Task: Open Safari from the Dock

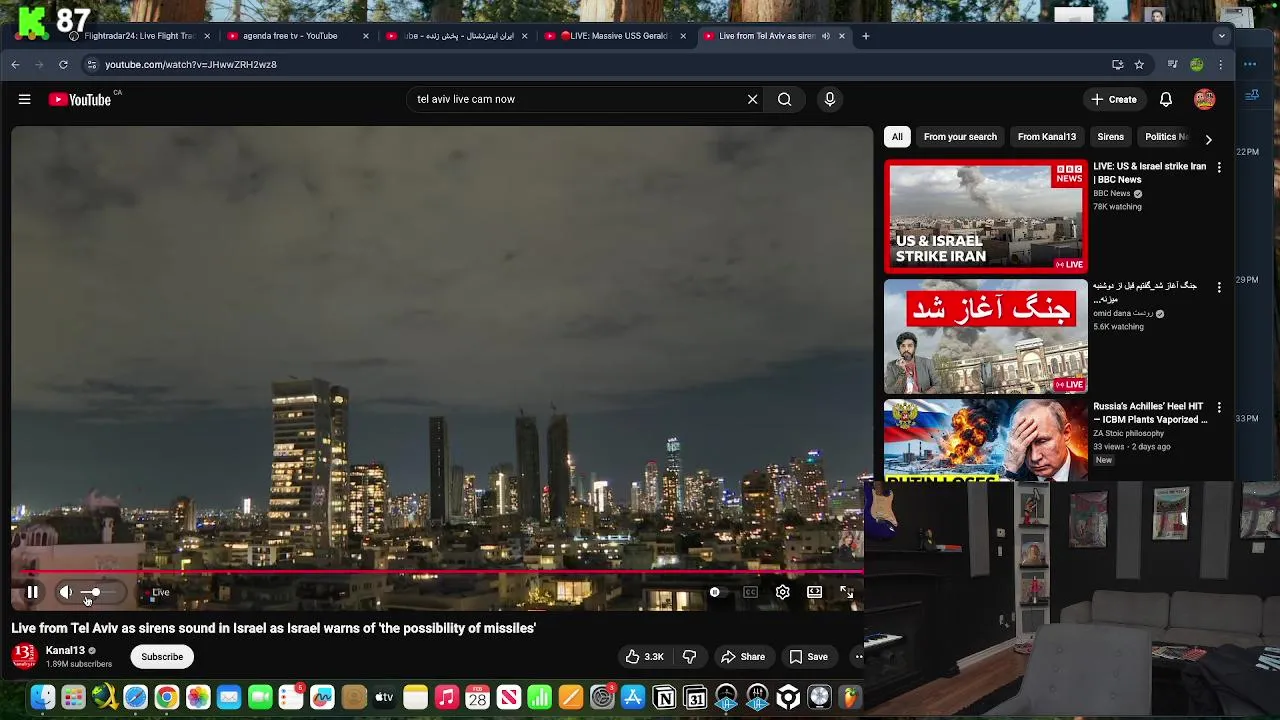Action: coord(135,697)
